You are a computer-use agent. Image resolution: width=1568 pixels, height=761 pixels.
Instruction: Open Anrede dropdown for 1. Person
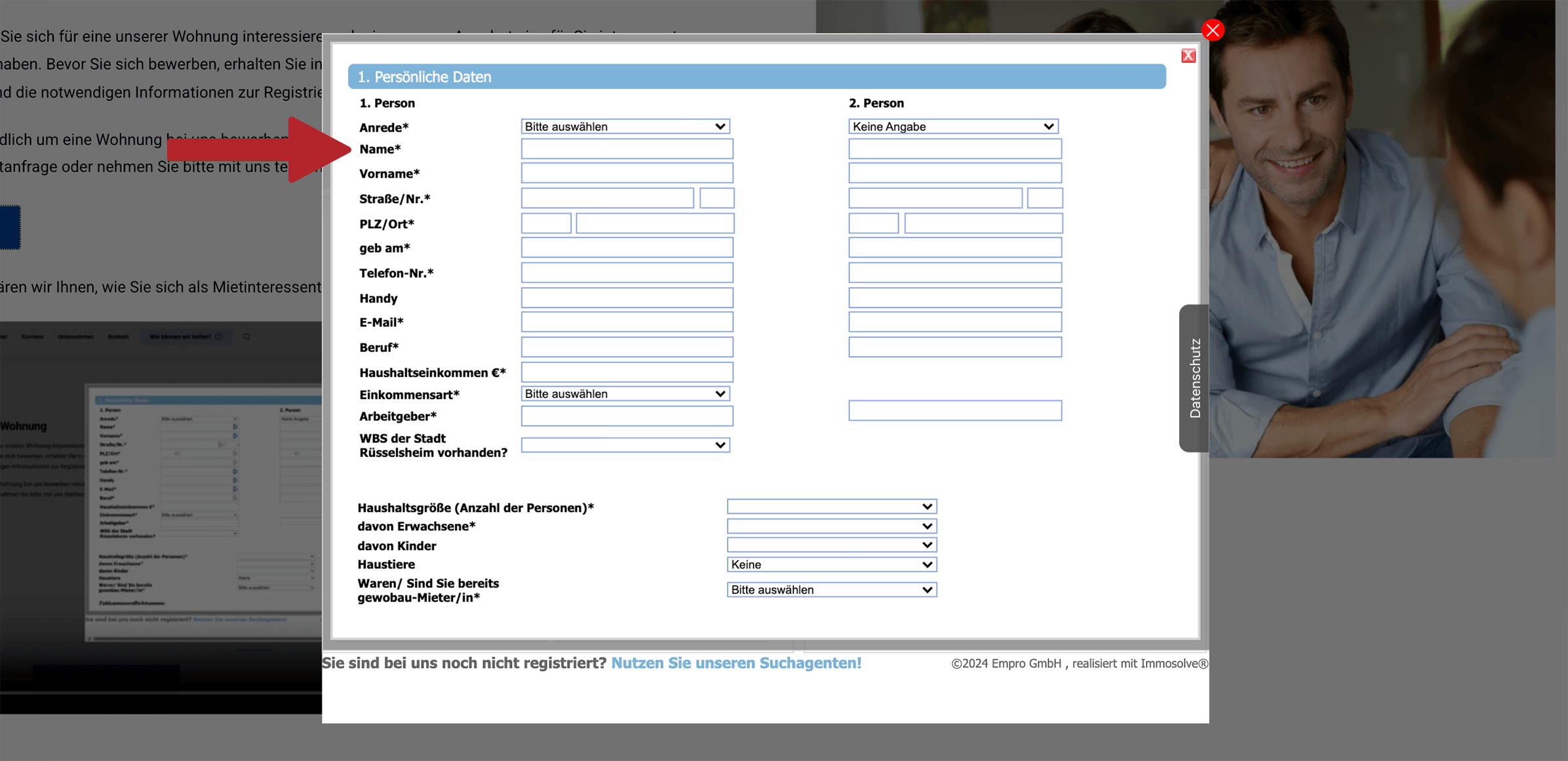click(625, 127)
